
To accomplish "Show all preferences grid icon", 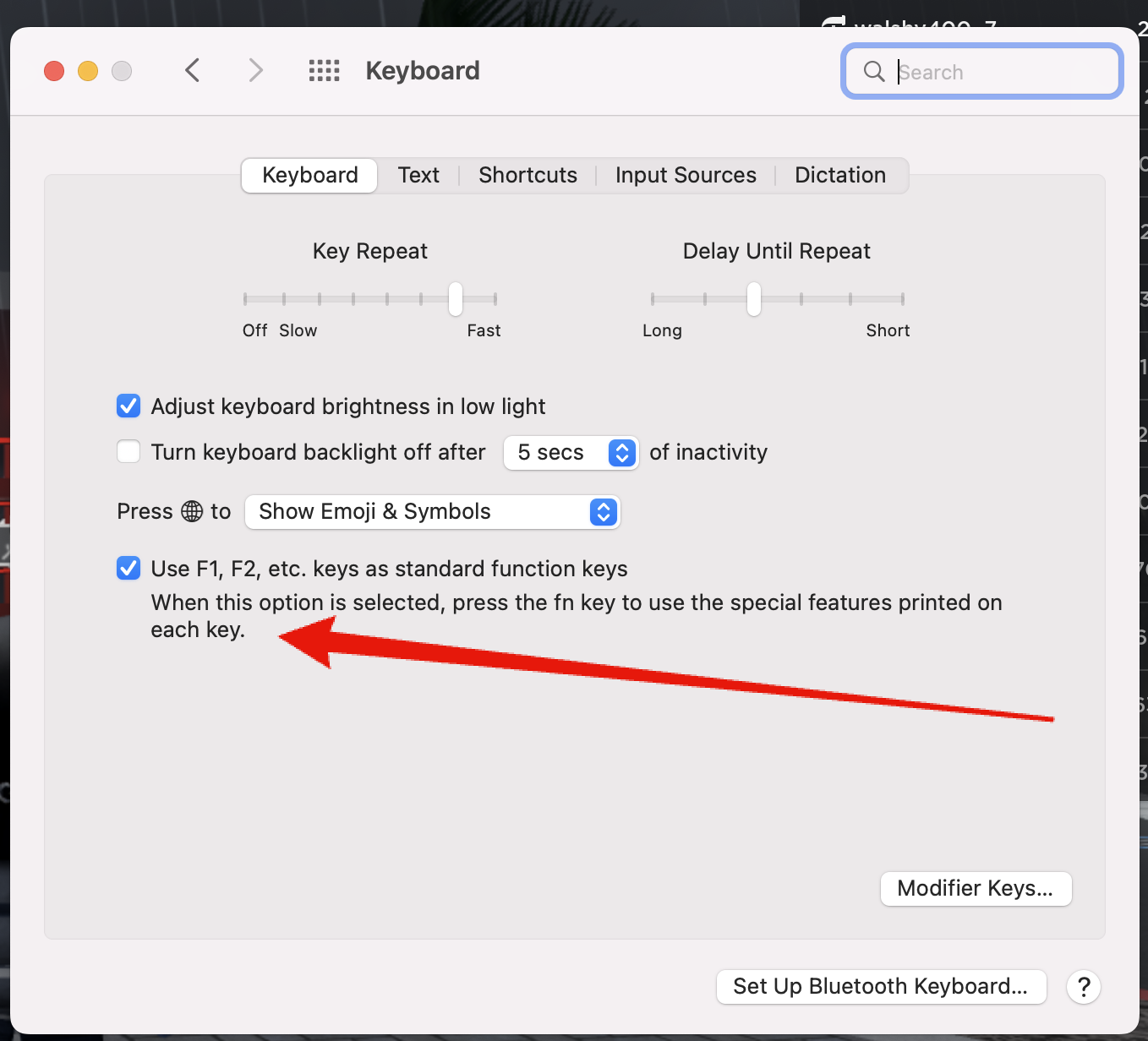I will (x=324, y=70).
